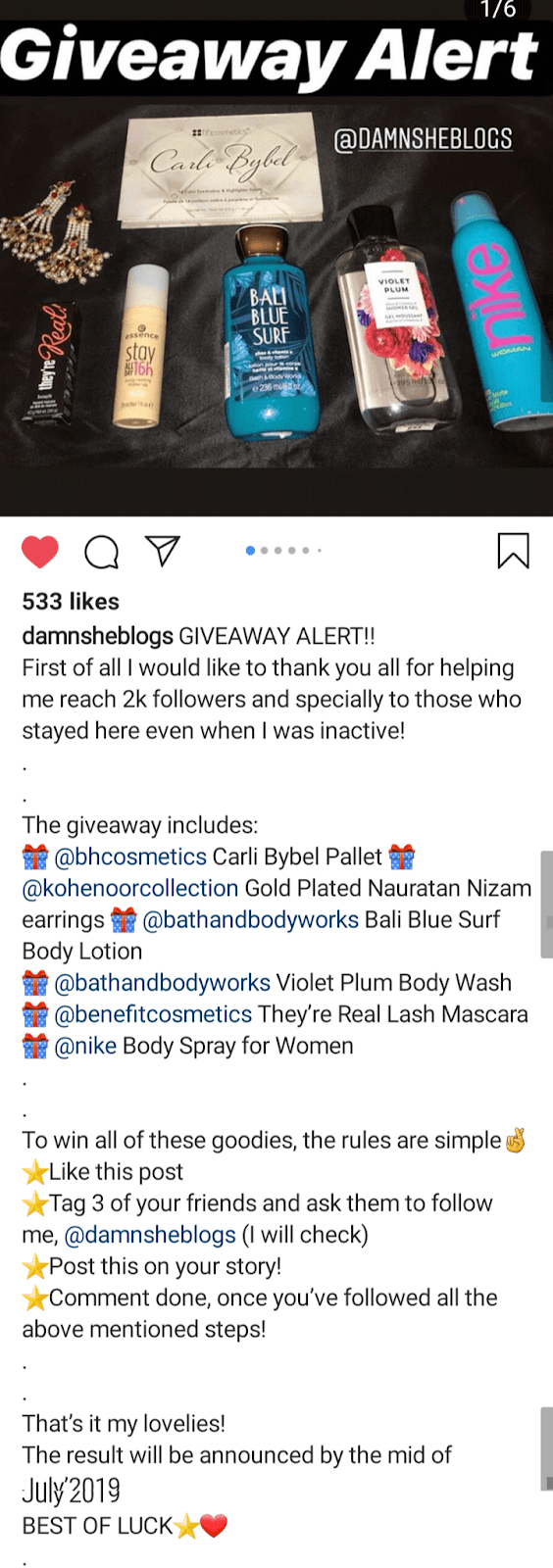Open @bathandbodyworks Violet Plum mention
The width and height of the screenshot is (553, 1568).
click(x=163, y=982)
